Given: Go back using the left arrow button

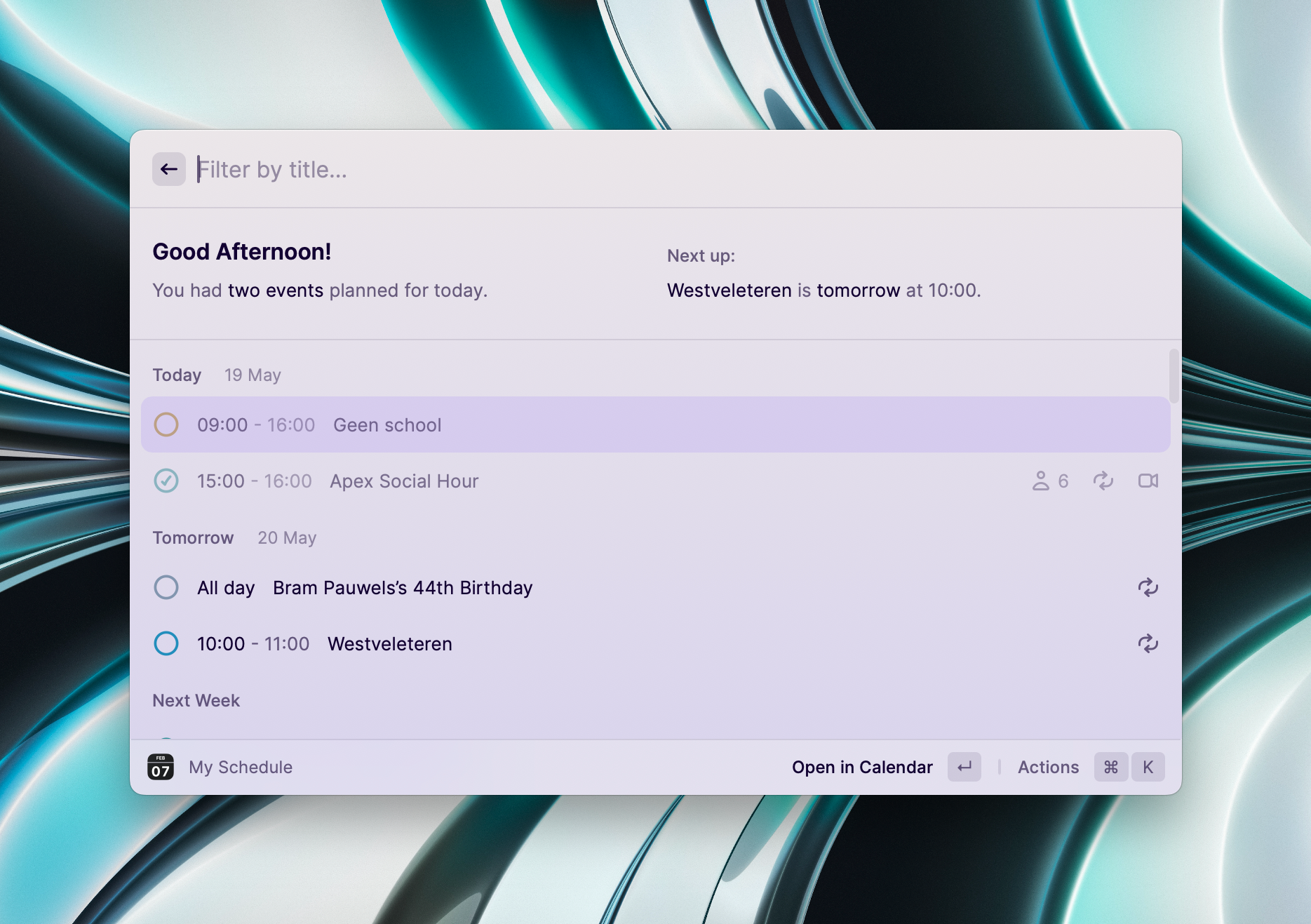Looking at the screenshot, I should pos(169,169).
